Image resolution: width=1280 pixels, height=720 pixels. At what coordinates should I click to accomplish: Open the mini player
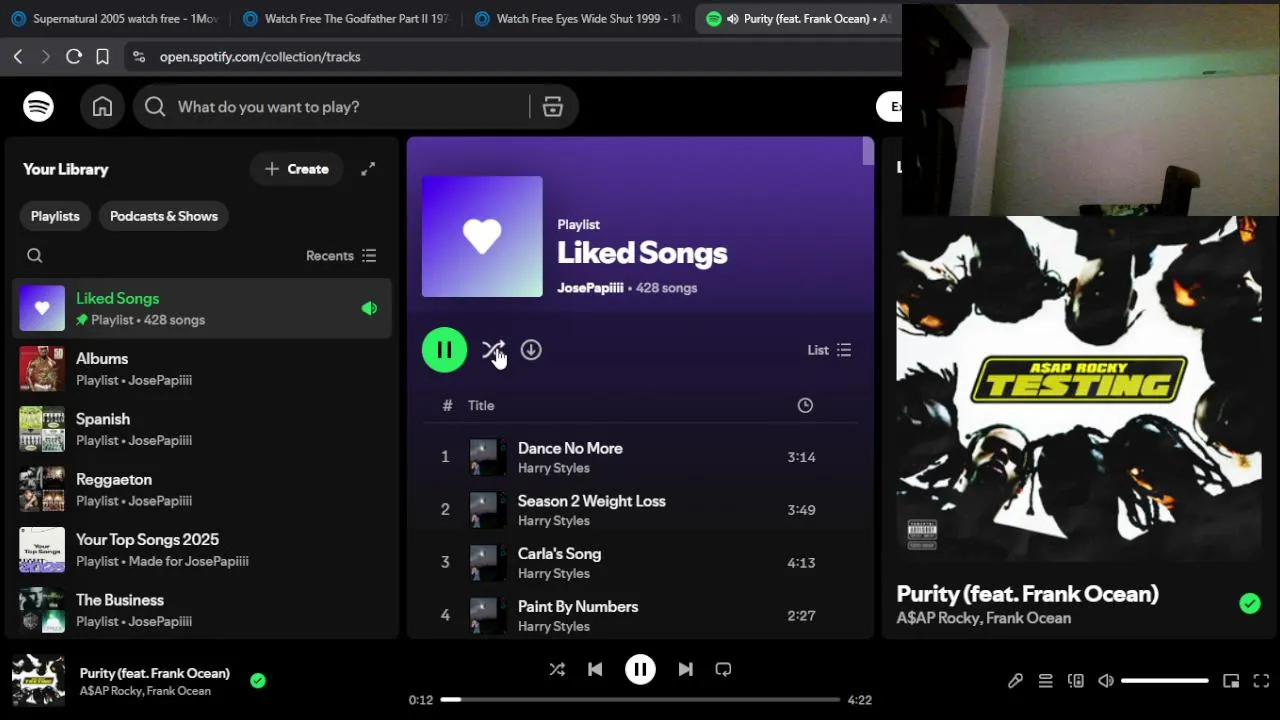pyautogui.click(x=1231, y=681)
